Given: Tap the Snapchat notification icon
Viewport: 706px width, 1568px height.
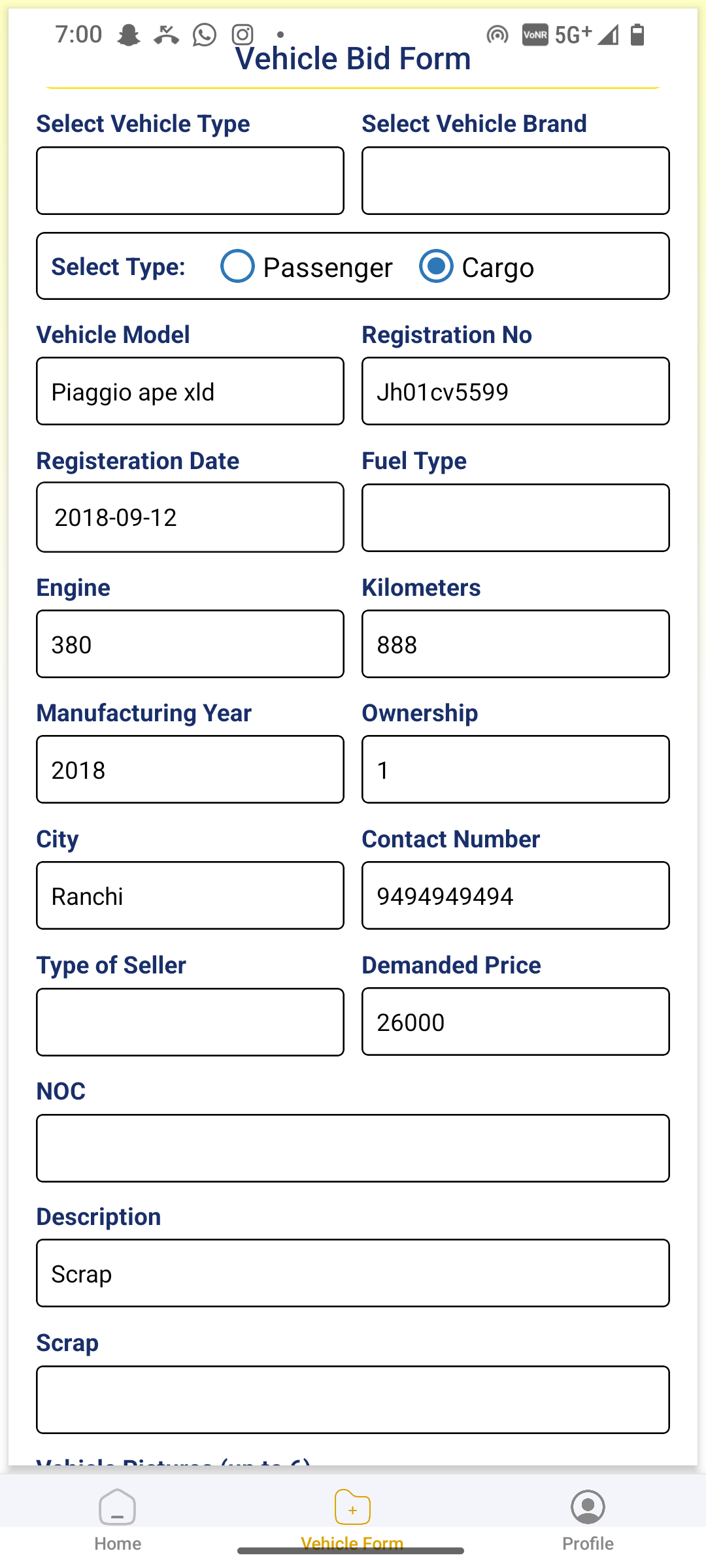Looking at the screenshot, I should tap(129, 35).
